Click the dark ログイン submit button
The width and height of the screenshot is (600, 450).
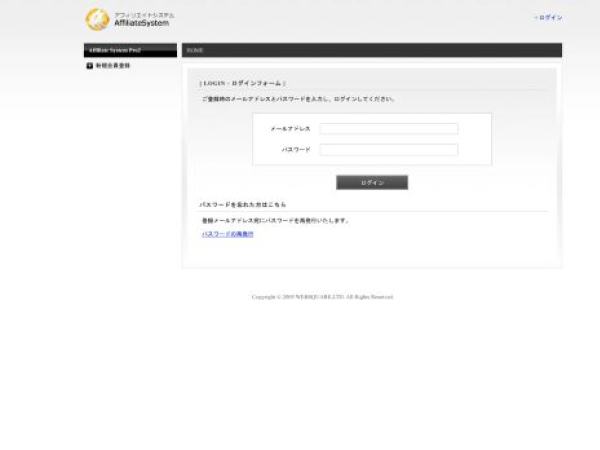pos(372,183)
